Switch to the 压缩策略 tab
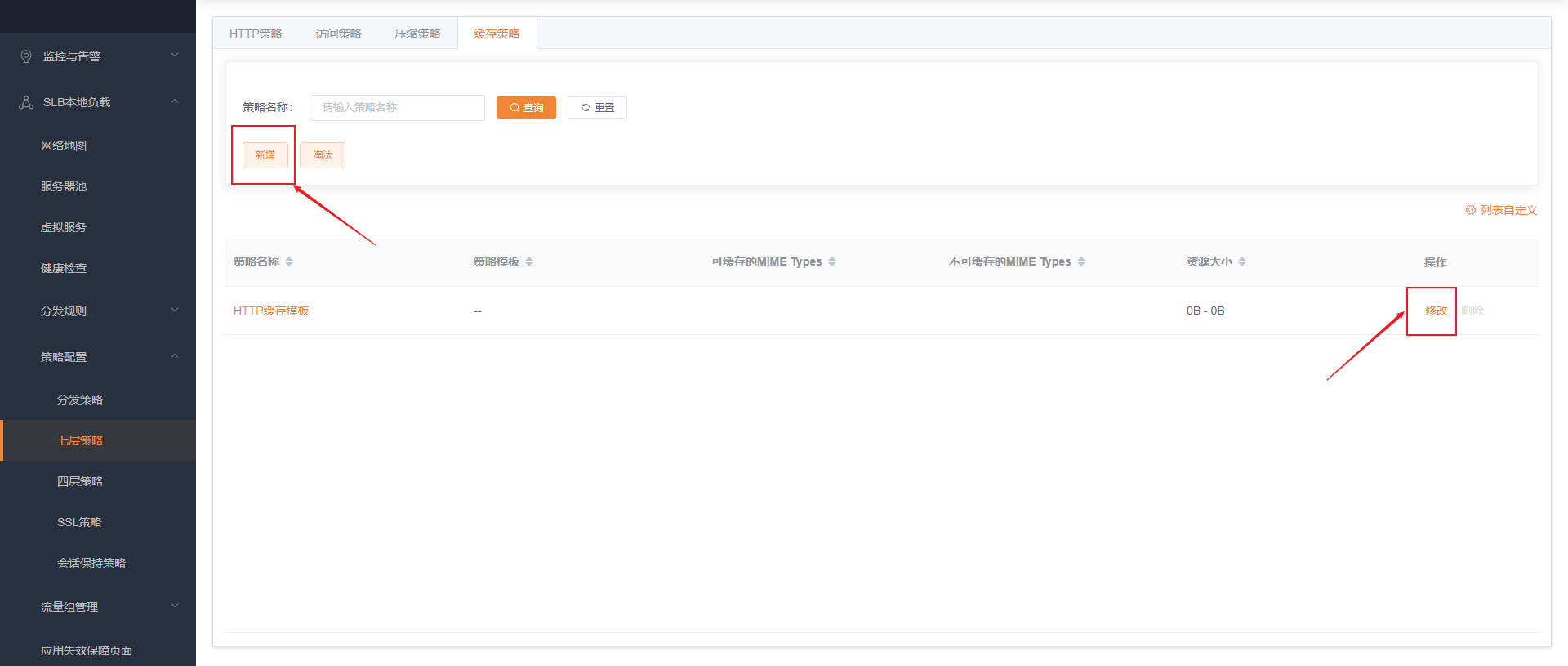1568x666 pixels. [x=417, y=34]
